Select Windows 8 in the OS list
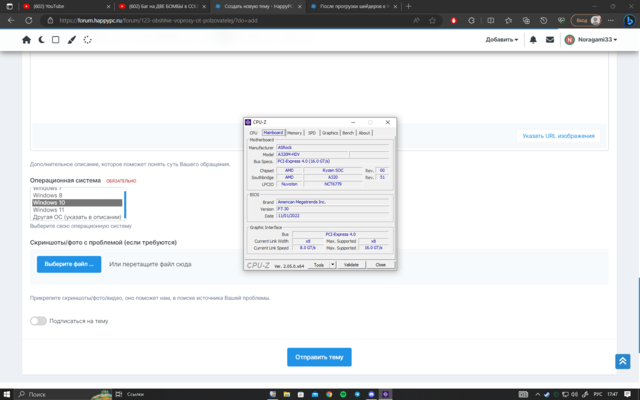 click(48, 195)
